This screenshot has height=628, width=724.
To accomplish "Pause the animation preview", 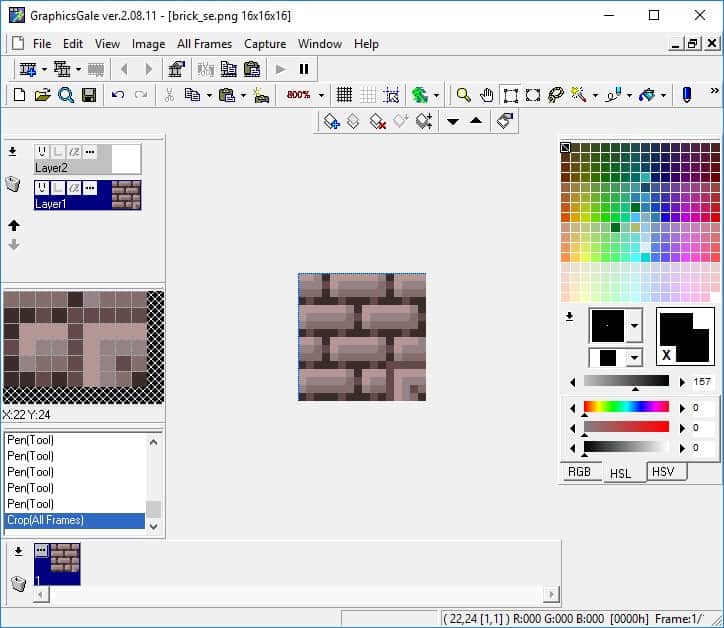I will [x=304, y=69].
